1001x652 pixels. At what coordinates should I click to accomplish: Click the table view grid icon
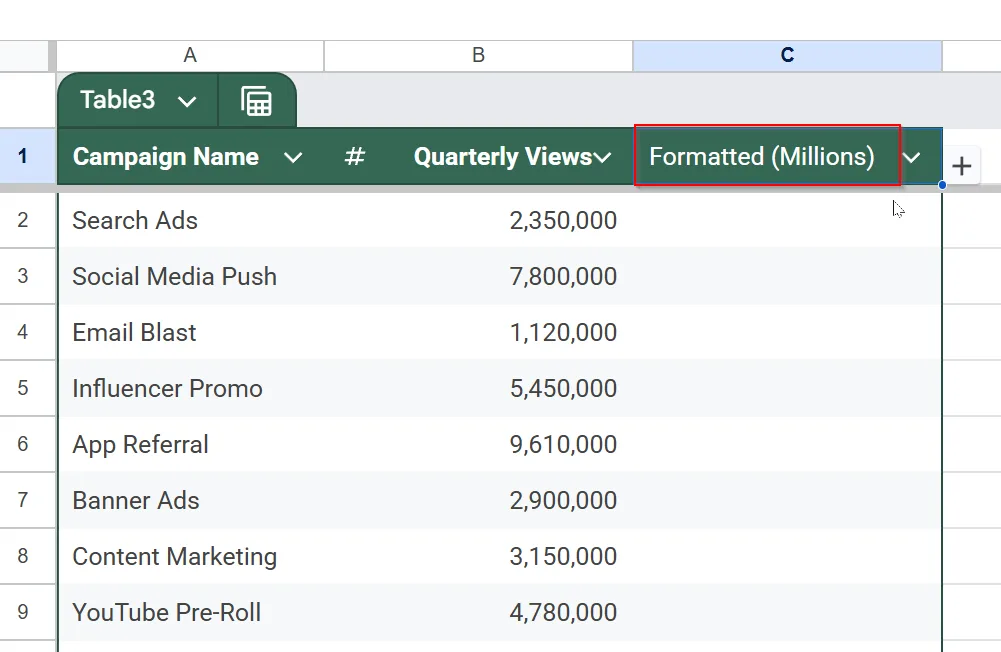coord(257,101)
